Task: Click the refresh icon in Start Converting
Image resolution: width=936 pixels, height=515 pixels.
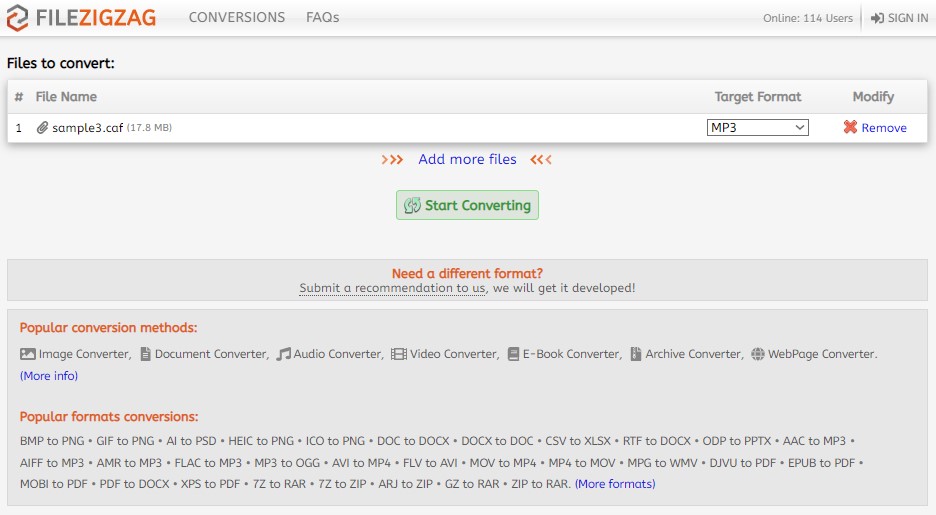Action: click(x=412, y=205)
